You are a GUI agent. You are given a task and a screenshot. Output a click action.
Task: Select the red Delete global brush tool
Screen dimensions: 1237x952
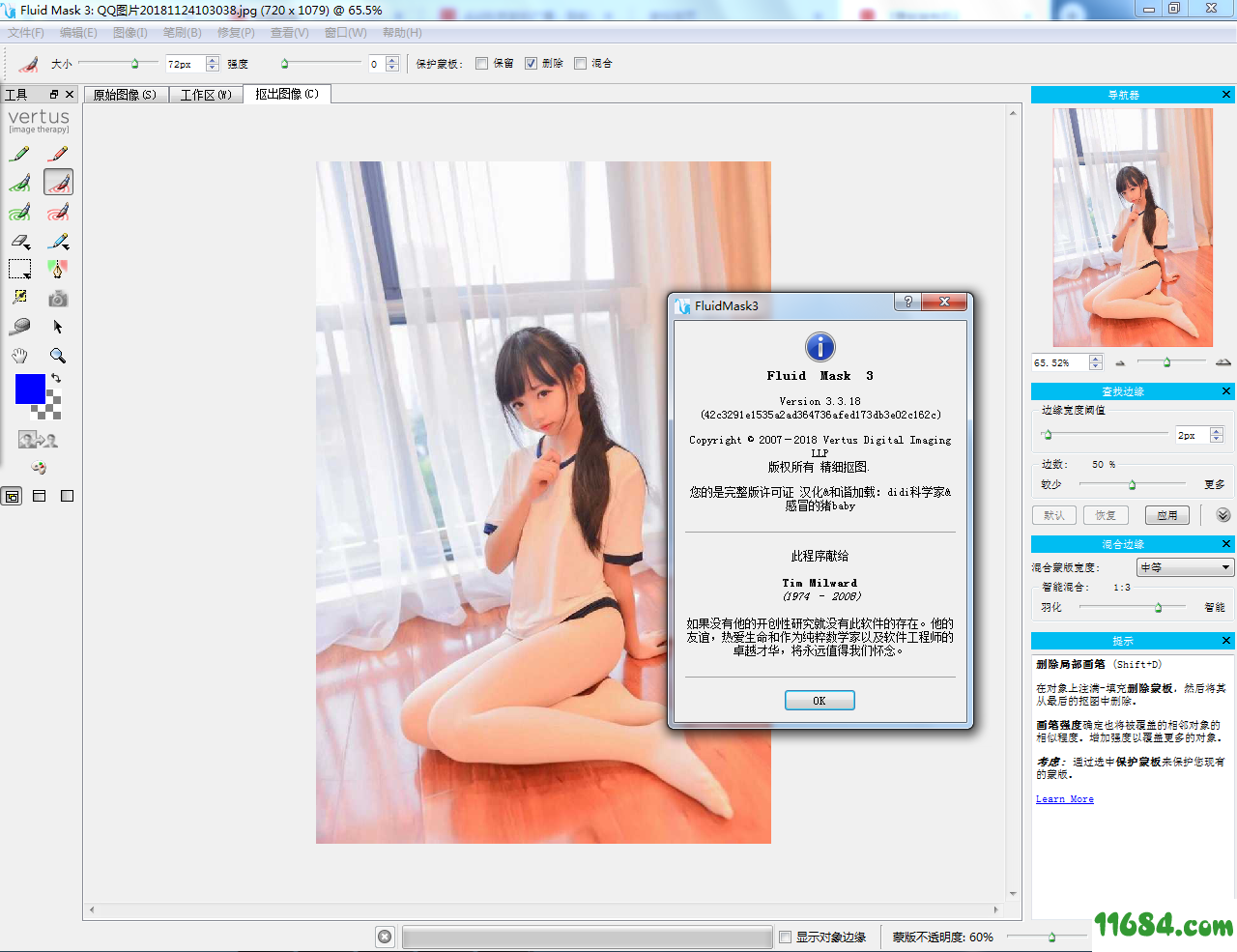click(x=58, y=212)
